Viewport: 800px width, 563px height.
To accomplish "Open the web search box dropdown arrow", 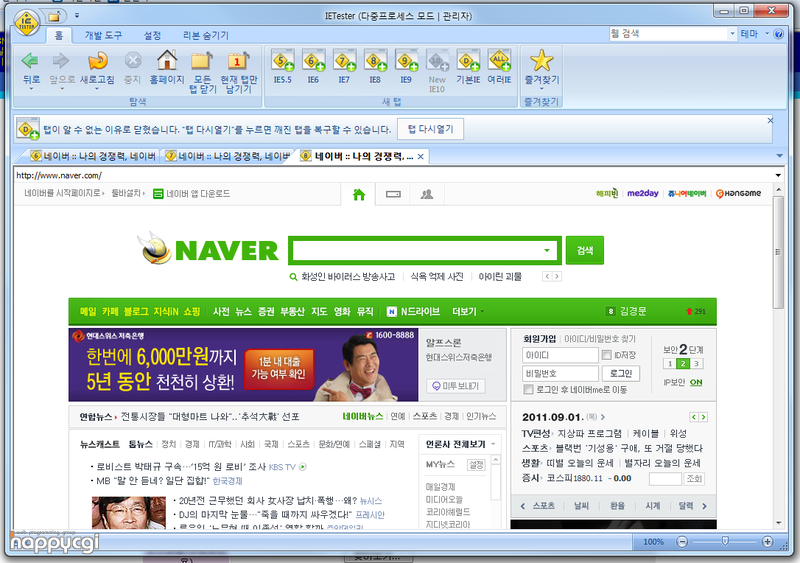I will pyautogui.click(x=732, y=34).
